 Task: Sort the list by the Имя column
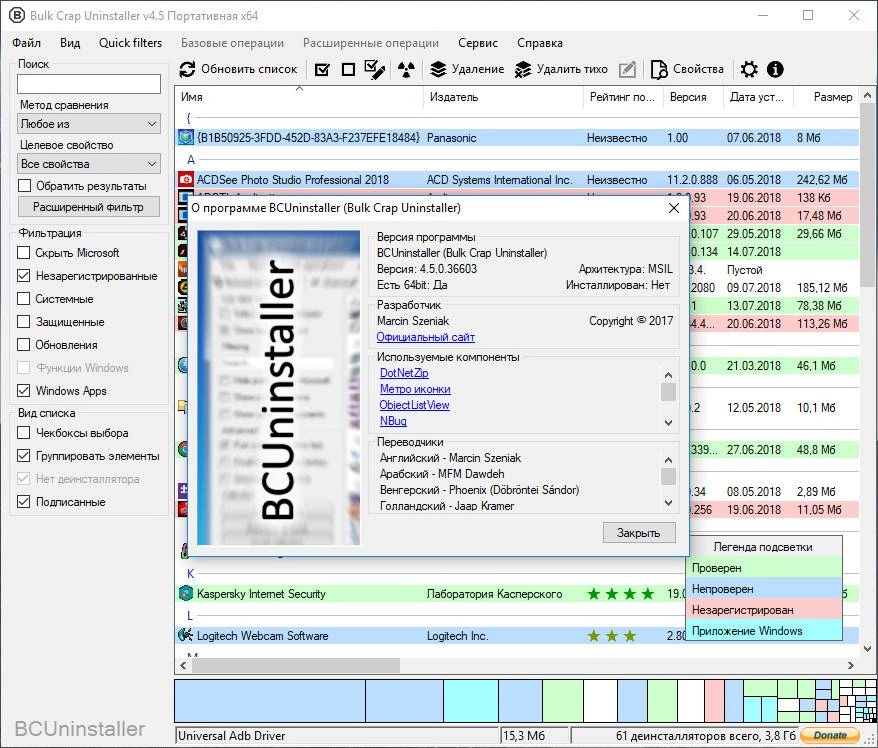(300, 97)
